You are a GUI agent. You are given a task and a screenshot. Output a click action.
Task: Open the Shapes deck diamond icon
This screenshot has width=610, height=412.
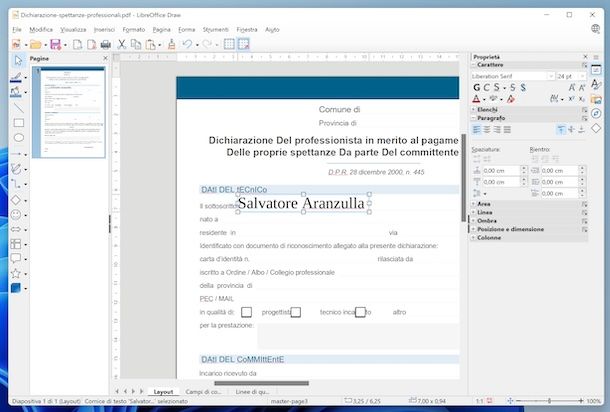click(596, 128)
